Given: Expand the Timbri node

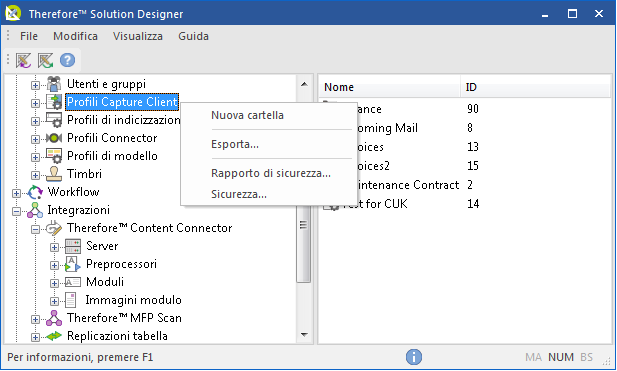Looking at the screenshot, I should point(35,175).
